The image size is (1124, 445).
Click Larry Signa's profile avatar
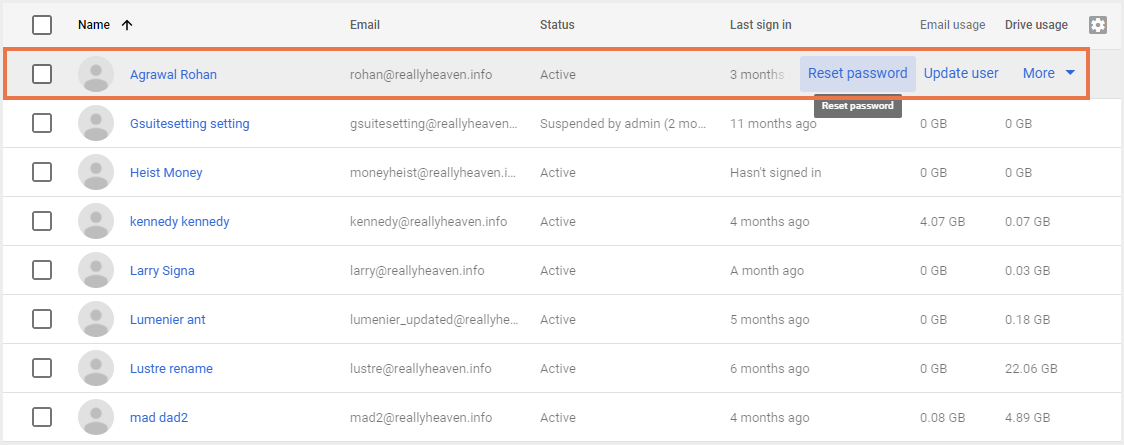[x=96, y=271]
